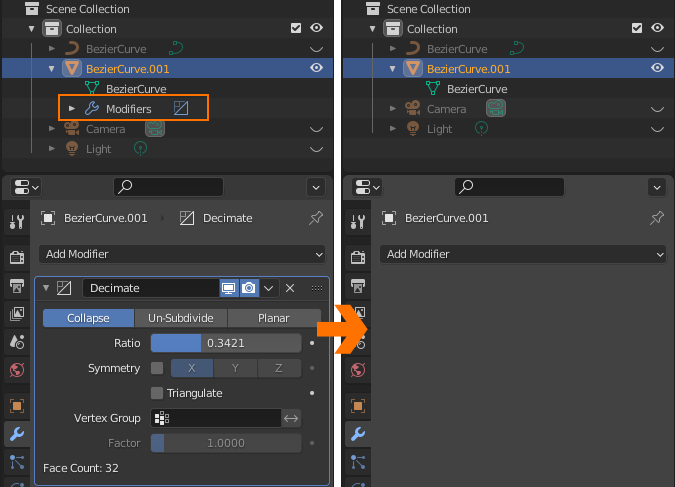Click the Factor slider showing 1.0000

[226, 443]
